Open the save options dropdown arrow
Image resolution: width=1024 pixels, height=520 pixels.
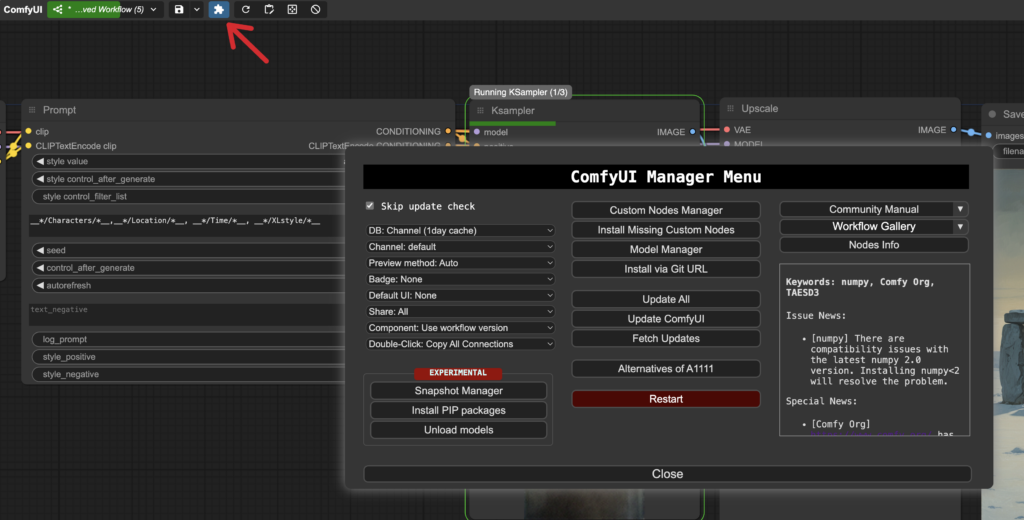click(197, 9)
